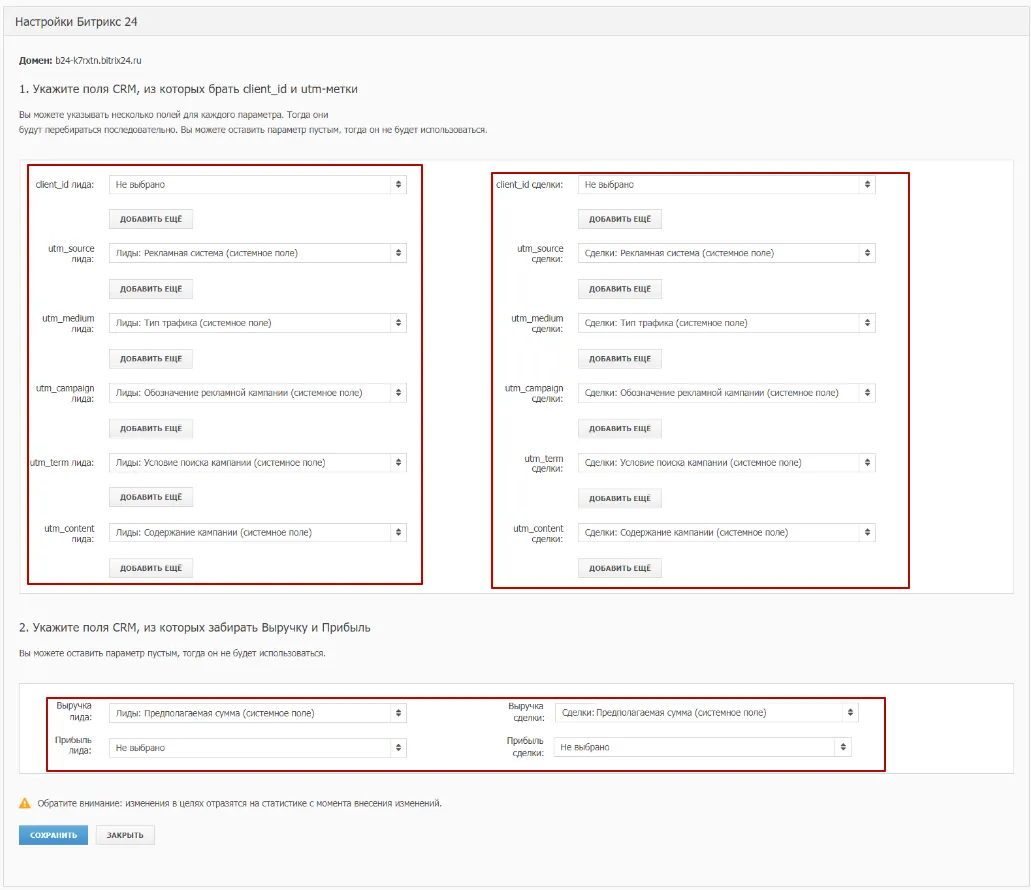This screenshot has width=1031, height=890.
Task: Click the utm_campaign лида label
Action: [65, 394]
